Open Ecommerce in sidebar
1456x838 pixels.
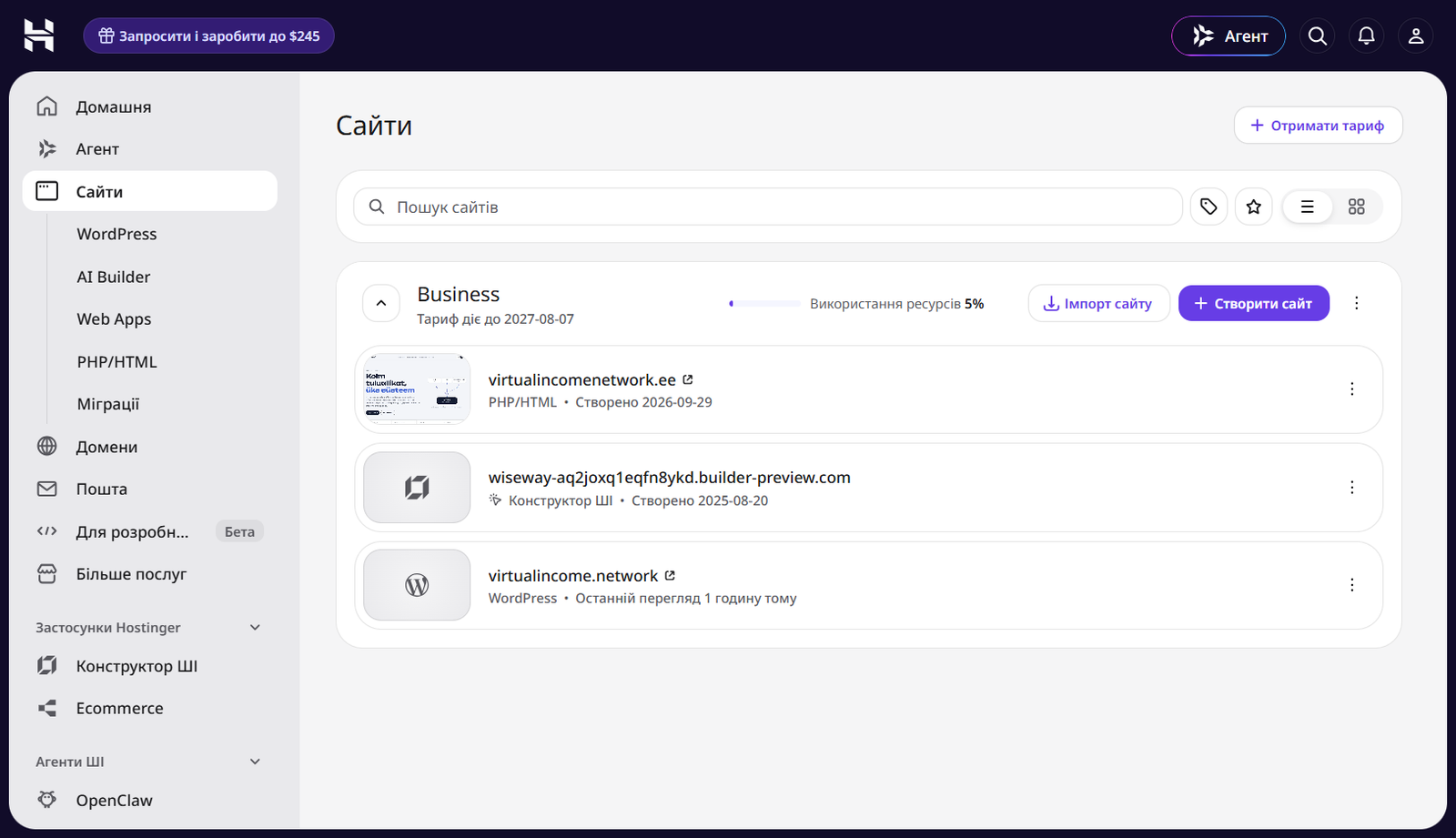[149, 708]
